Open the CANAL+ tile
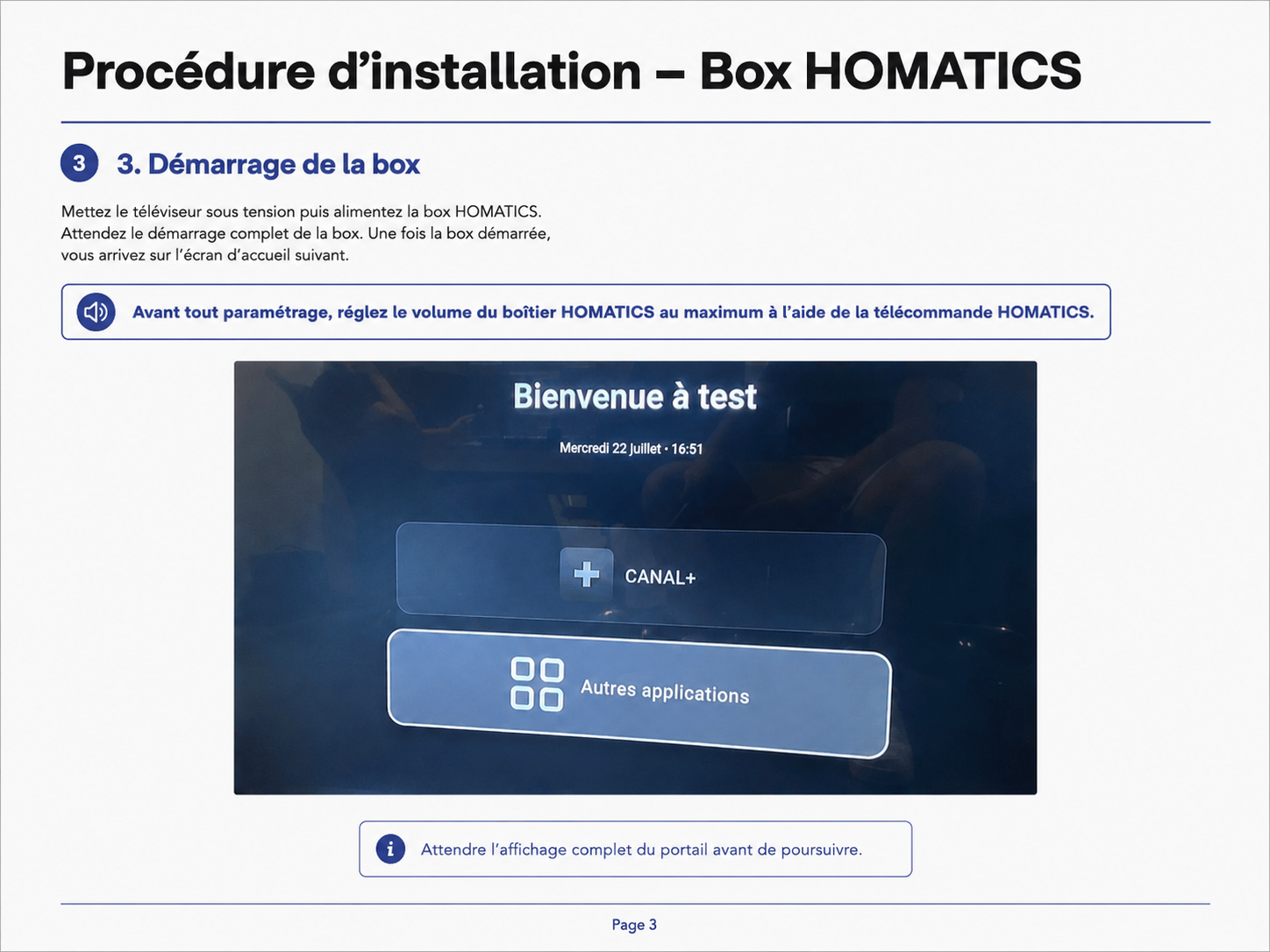This screenshot has height=952, width=1270. [x=641, y=578]
